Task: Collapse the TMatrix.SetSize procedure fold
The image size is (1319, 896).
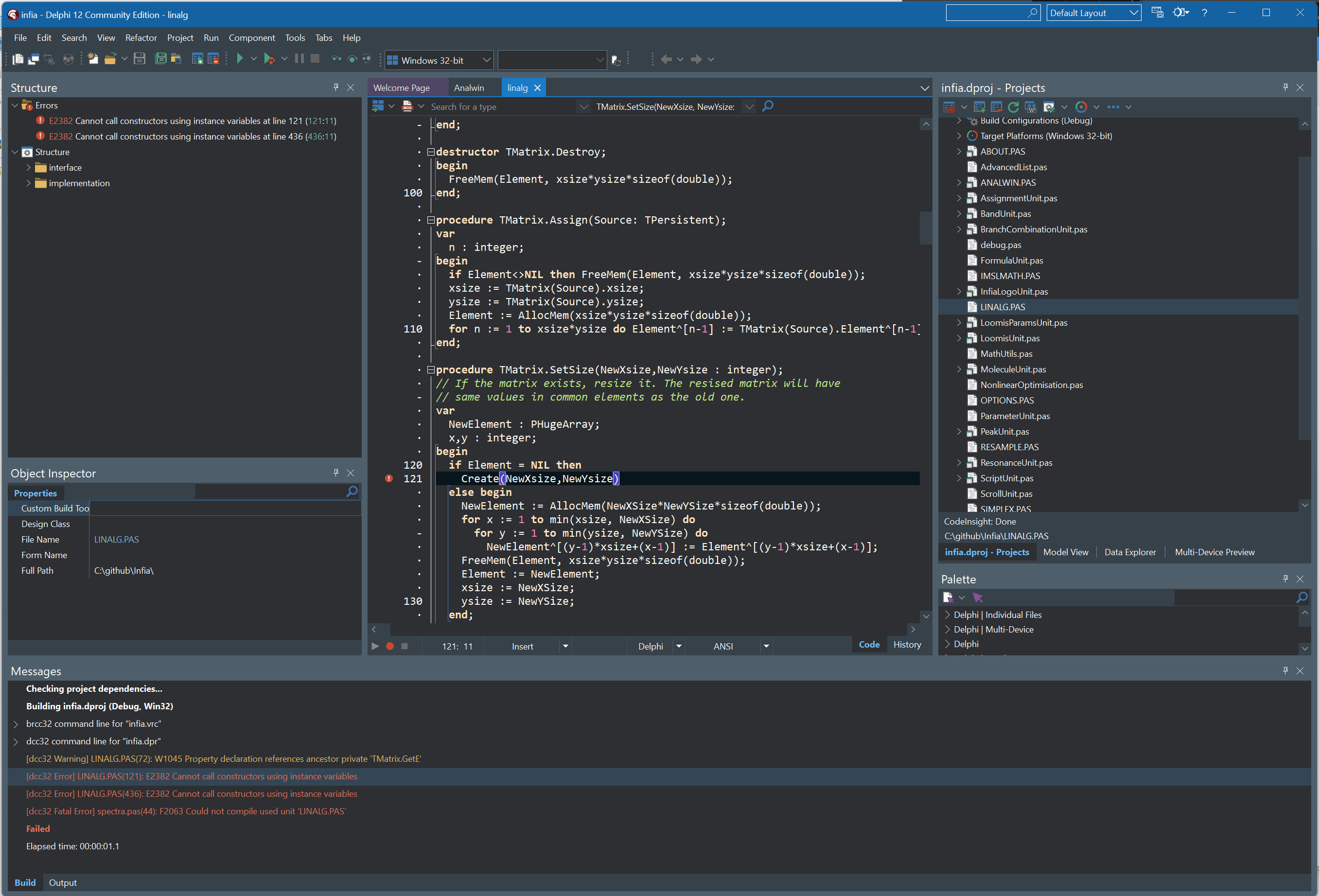Action: [x=431, y=370]
